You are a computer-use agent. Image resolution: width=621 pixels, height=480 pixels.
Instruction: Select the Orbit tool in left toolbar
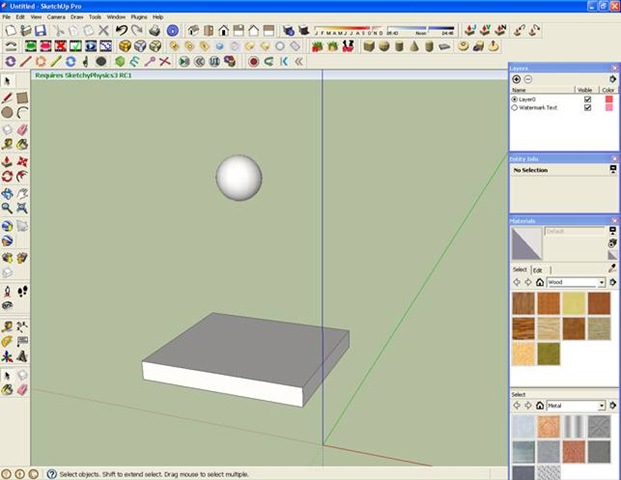click(7, 193)
